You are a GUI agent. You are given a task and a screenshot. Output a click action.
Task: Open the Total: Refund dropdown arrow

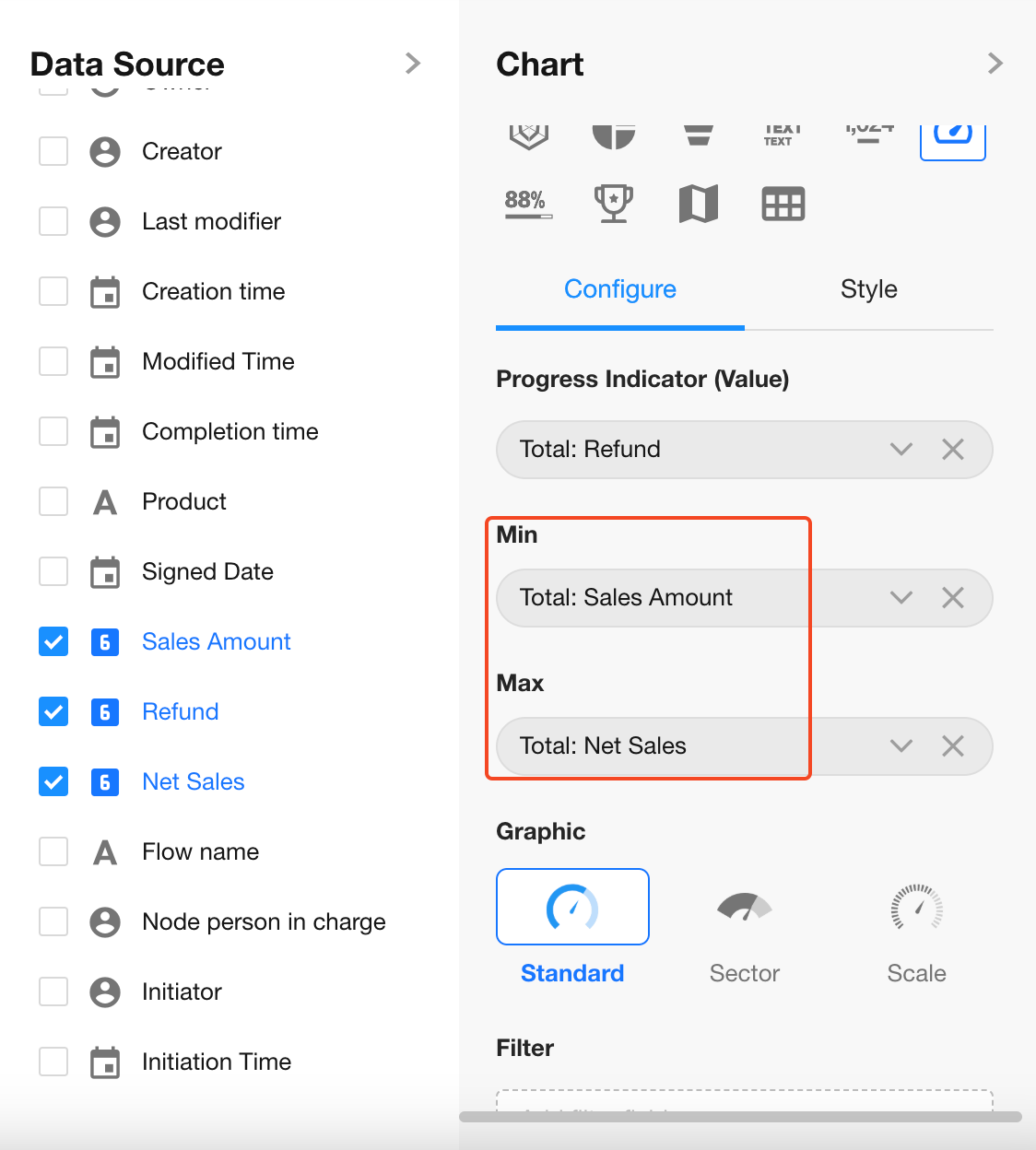click(x=901, y=450)
